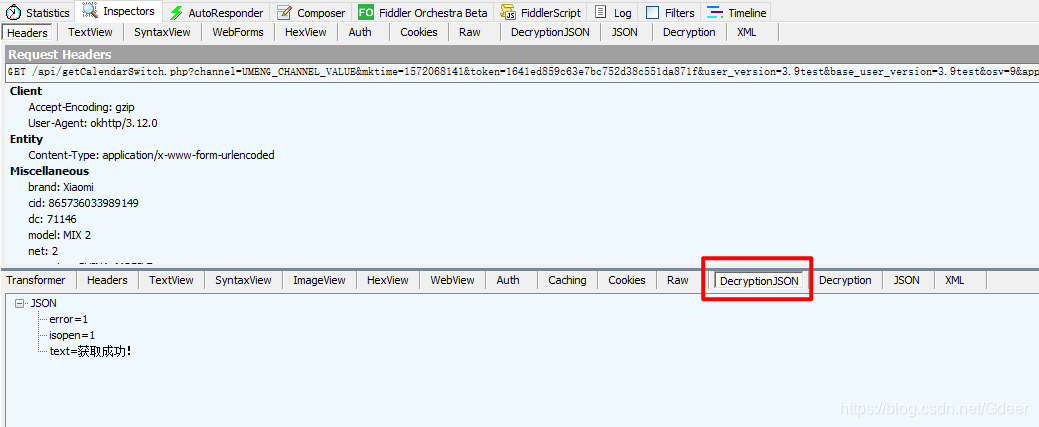
Task: Open the Timeline tab
Action: 737,13
